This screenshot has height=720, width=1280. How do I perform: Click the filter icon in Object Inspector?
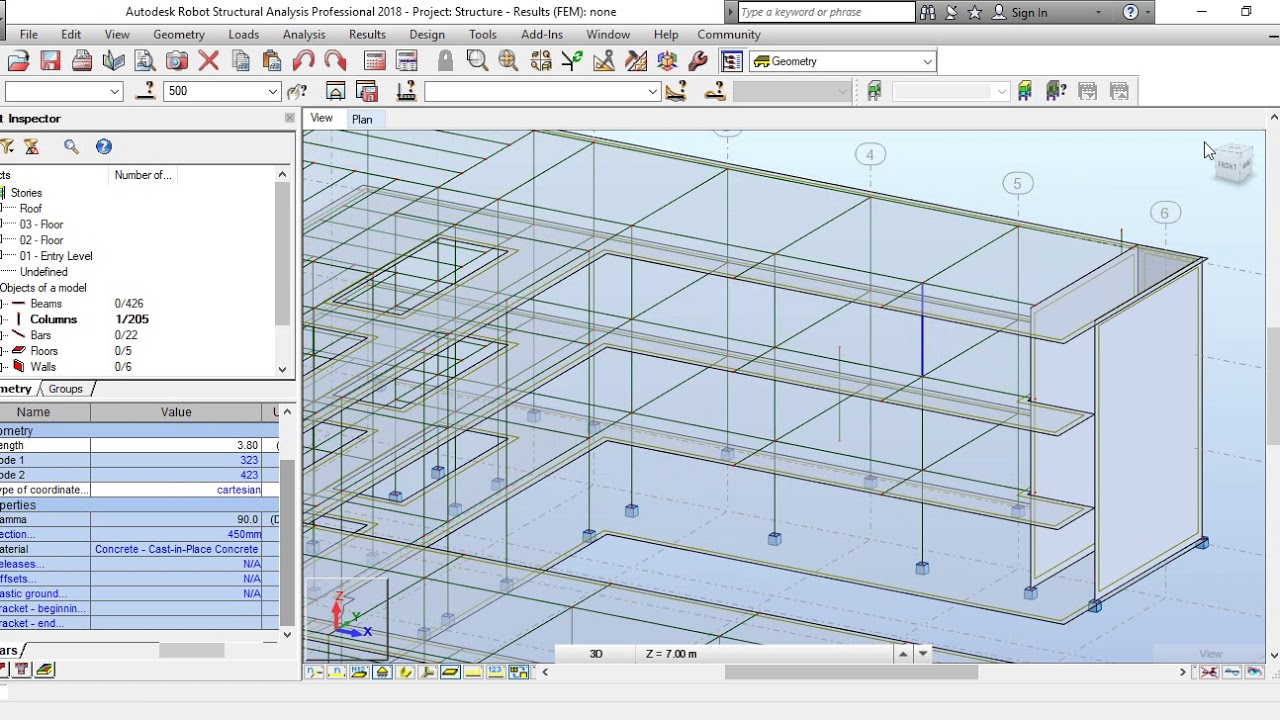click(7, 147)
